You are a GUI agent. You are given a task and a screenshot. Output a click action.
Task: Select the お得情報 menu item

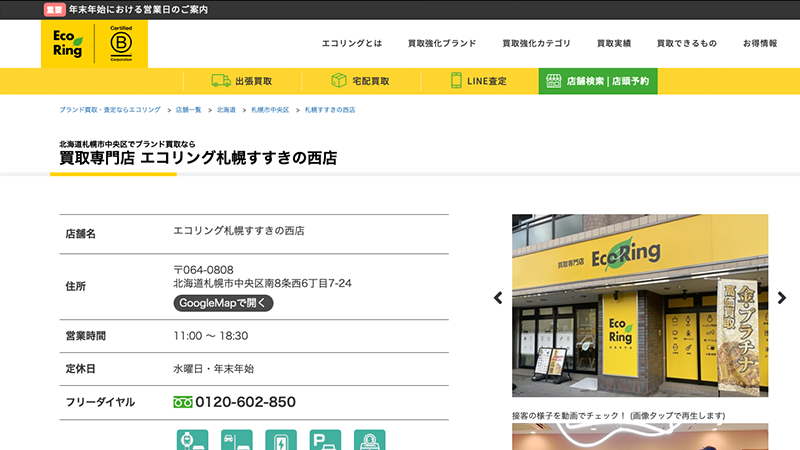(x=759, y=44)
